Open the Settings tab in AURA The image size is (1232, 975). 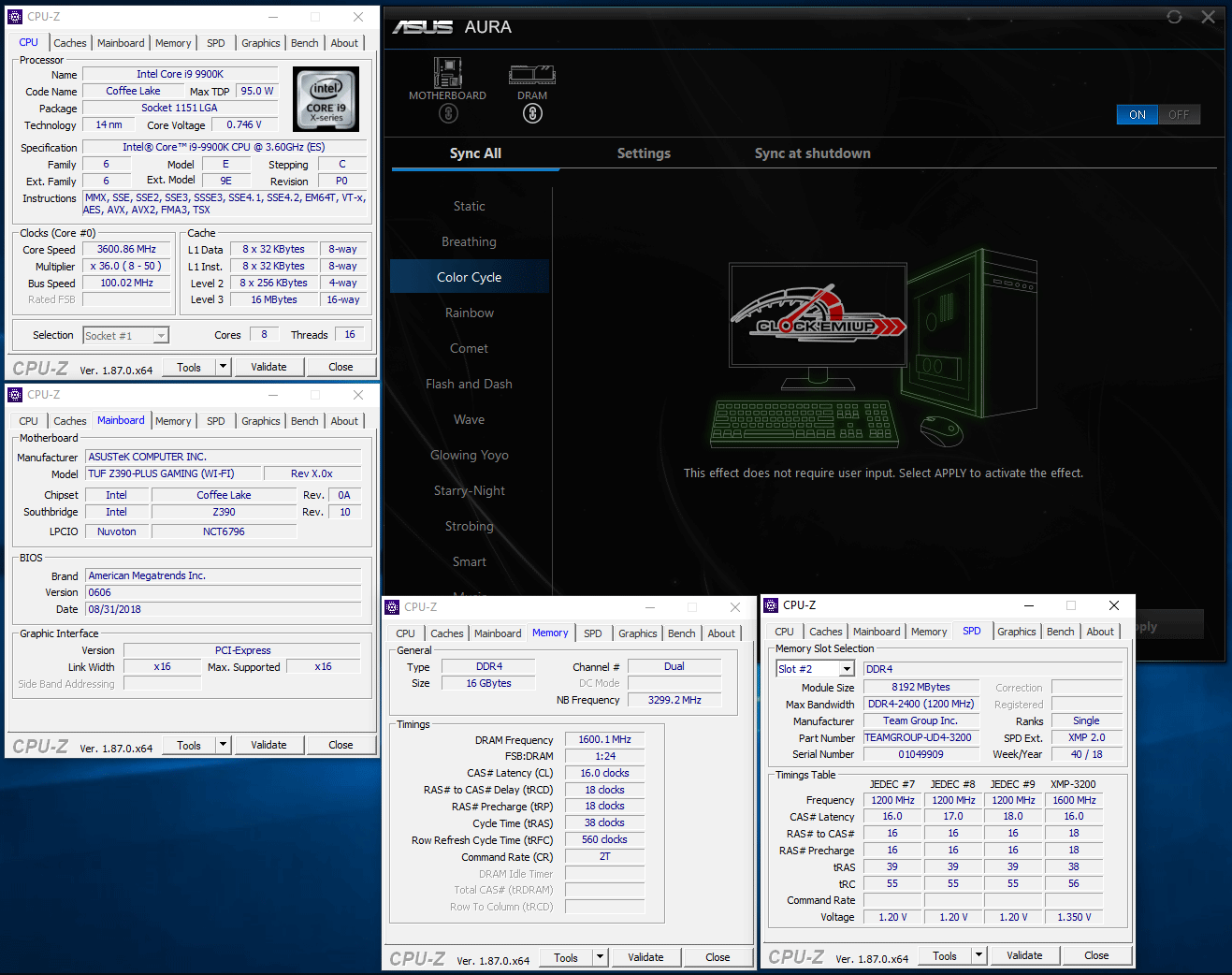644,153
